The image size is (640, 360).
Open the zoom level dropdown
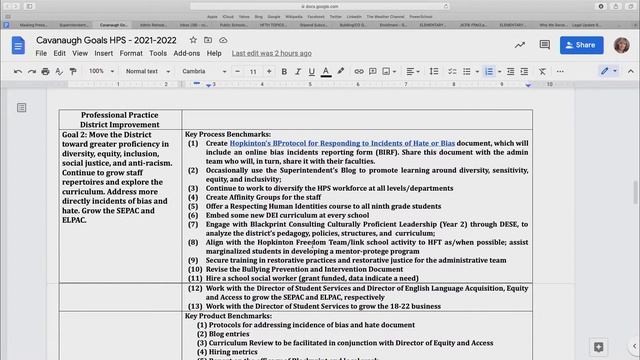(101, 71)
